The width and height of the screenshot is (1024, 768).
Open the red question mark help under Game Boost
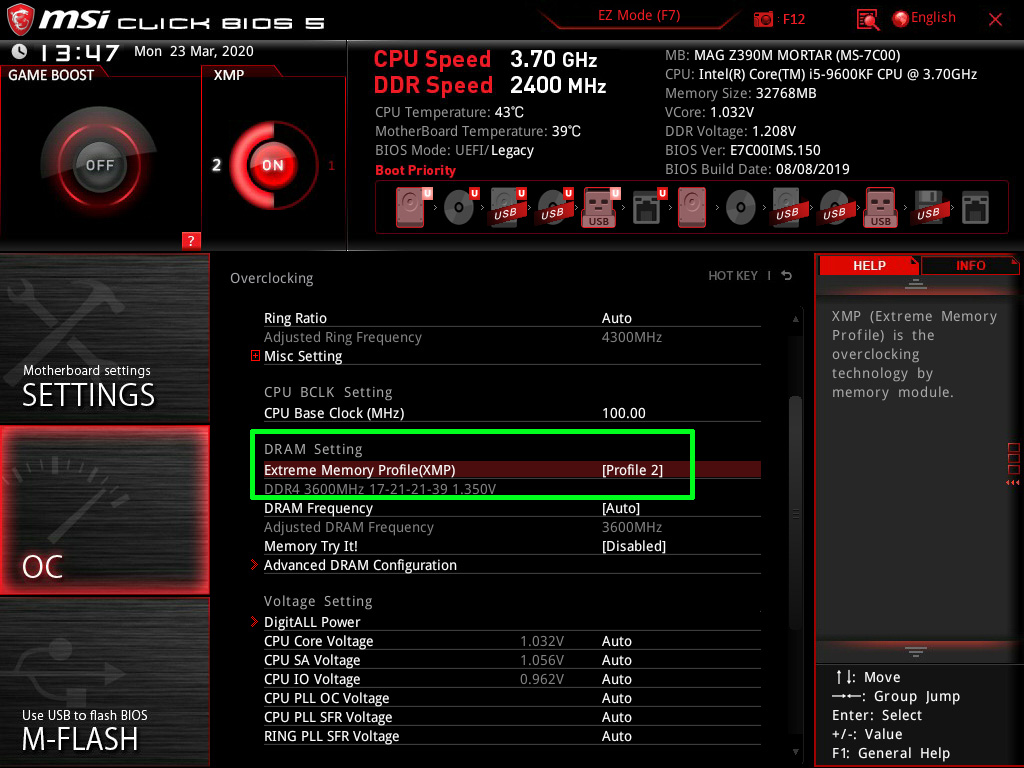coord(191,240)
